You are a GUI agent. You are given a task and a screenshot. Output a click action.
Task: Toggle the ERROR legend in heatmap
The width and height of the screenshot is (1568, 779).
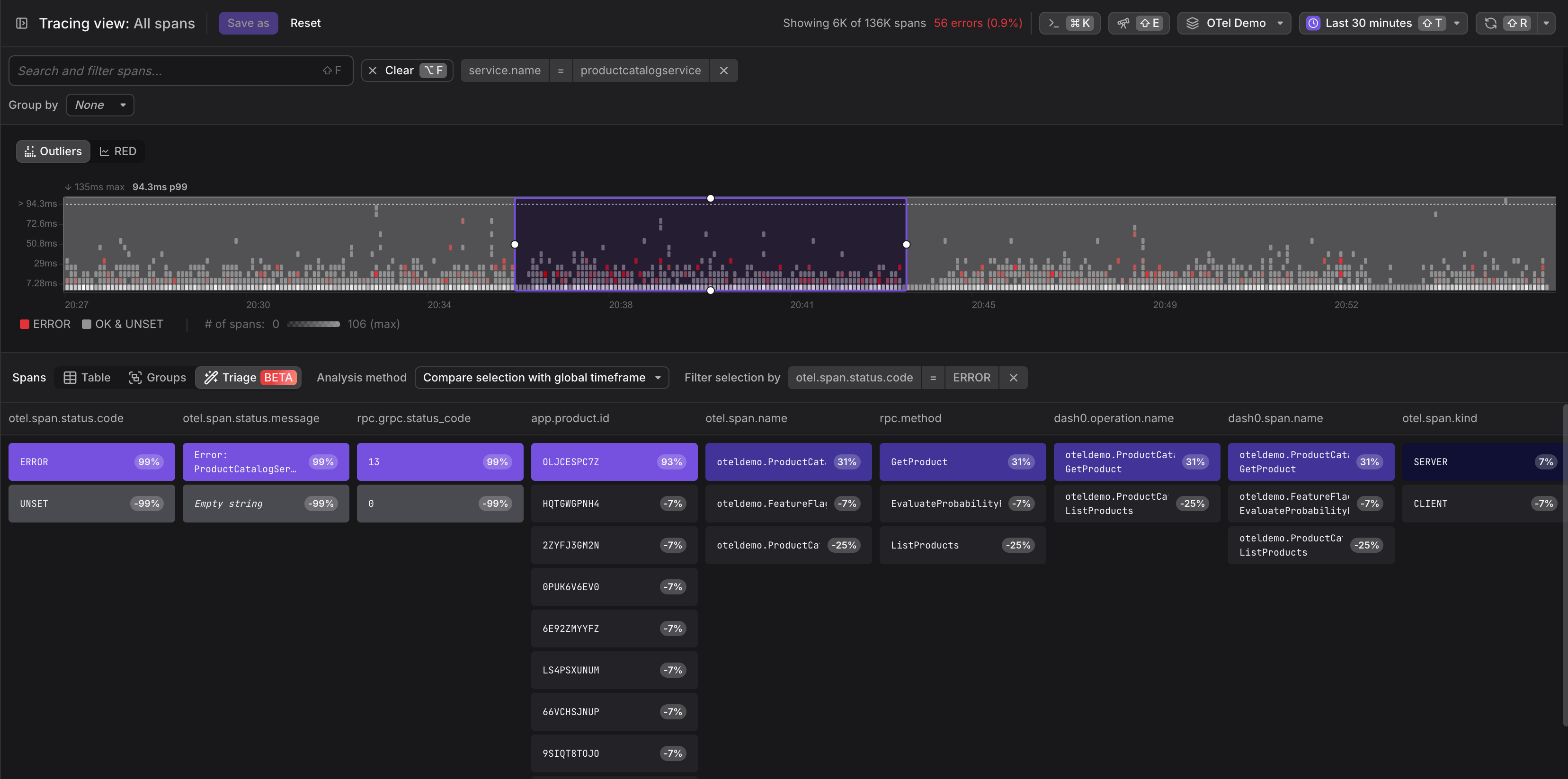point(45,324)
